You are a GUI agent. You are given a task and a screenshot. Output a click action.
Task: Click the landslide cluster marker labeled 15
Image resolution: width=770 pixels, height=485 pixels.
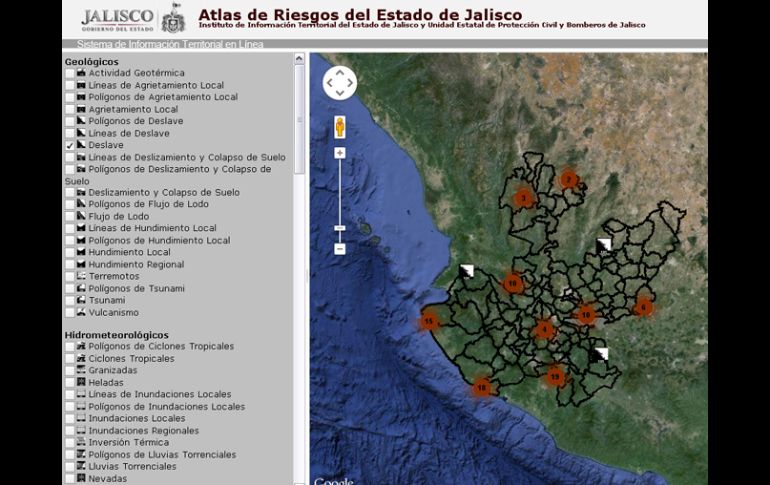pos(429,321)
